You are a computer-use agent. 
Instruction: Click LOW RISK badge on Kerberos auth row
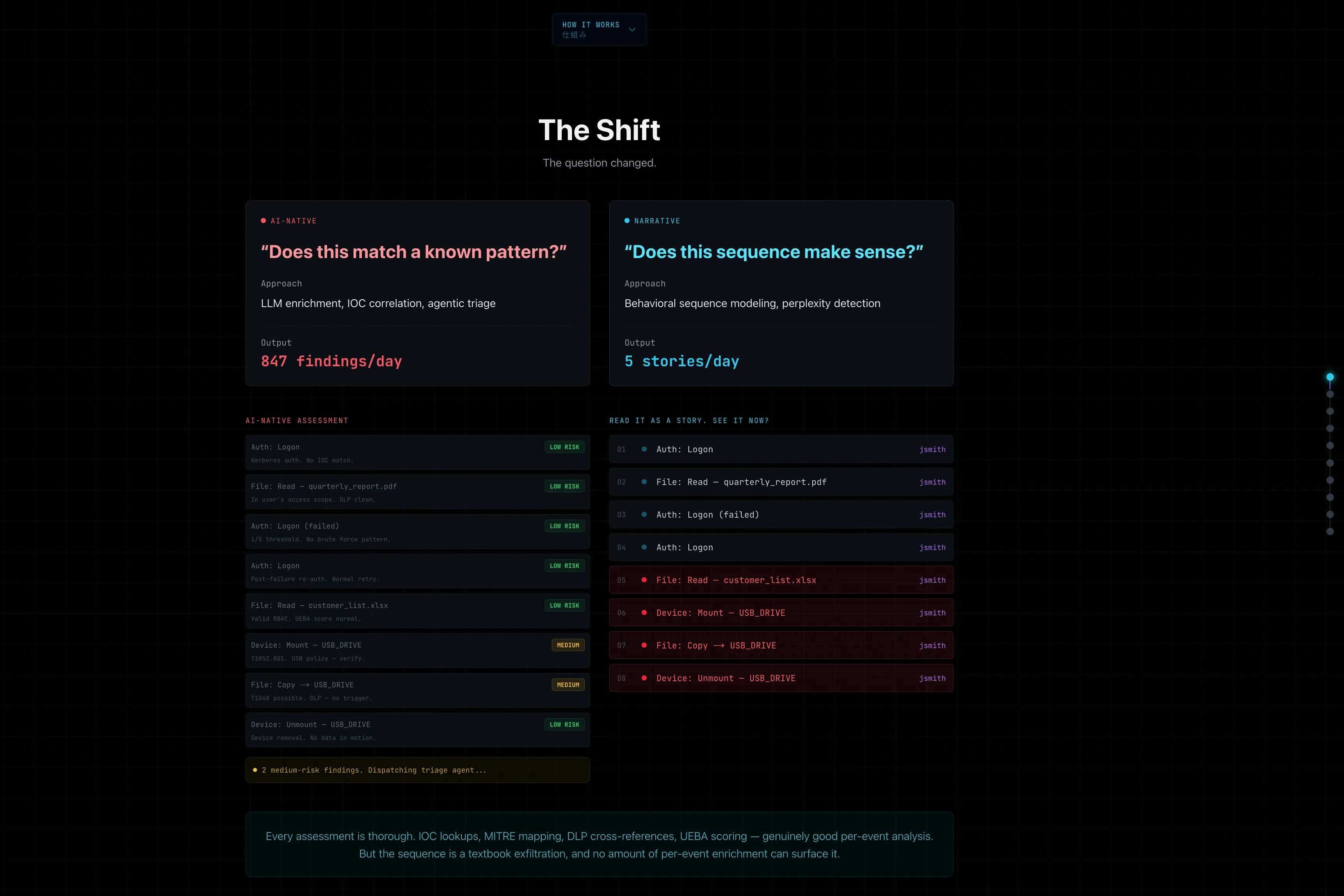[564, 447]
